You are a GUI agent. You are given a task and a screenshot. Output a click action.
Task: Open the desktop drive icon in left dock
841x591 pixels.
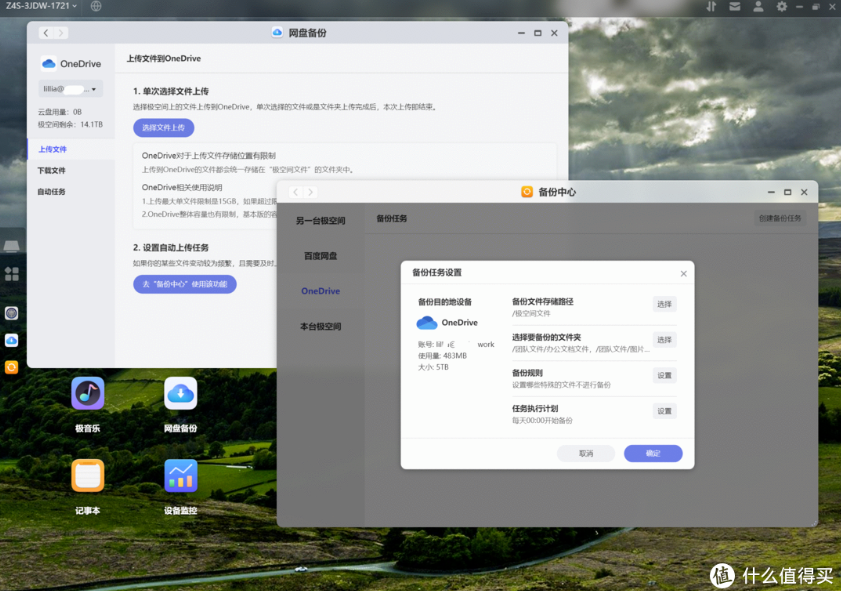[x=11, y=246]
